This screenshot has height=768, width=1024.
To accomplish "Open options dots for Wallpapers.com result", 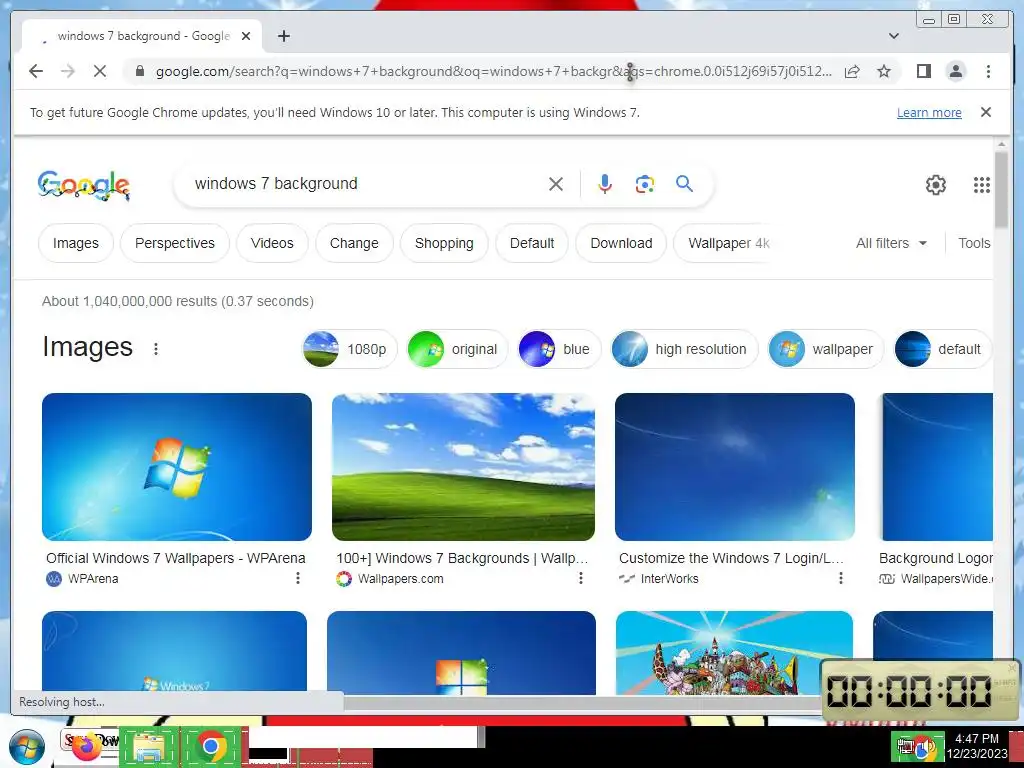I will click(581, 578).
